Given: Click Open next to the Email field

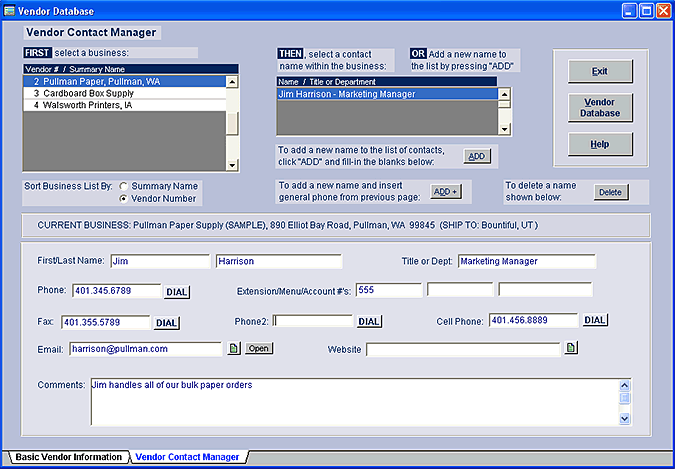Looking at the screenshot, I should 259,348.
